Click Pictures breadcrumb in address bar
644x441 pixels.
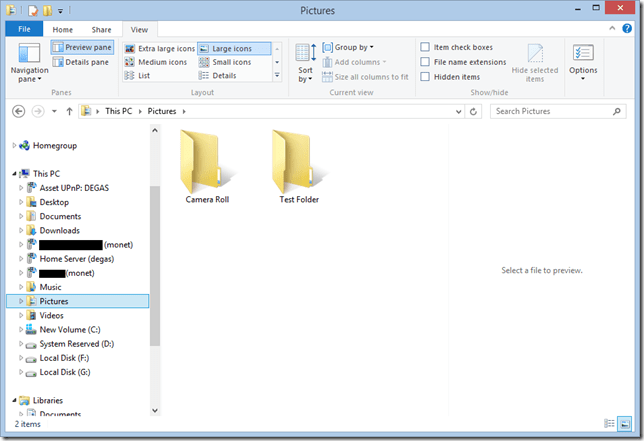pos(162,111)
